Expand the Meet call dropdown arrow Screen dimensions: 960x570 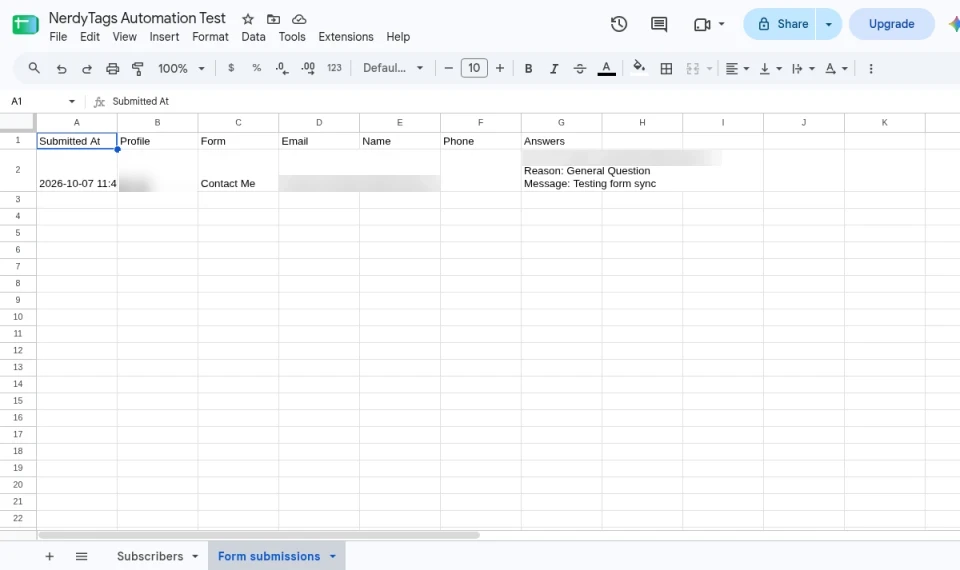722,24
